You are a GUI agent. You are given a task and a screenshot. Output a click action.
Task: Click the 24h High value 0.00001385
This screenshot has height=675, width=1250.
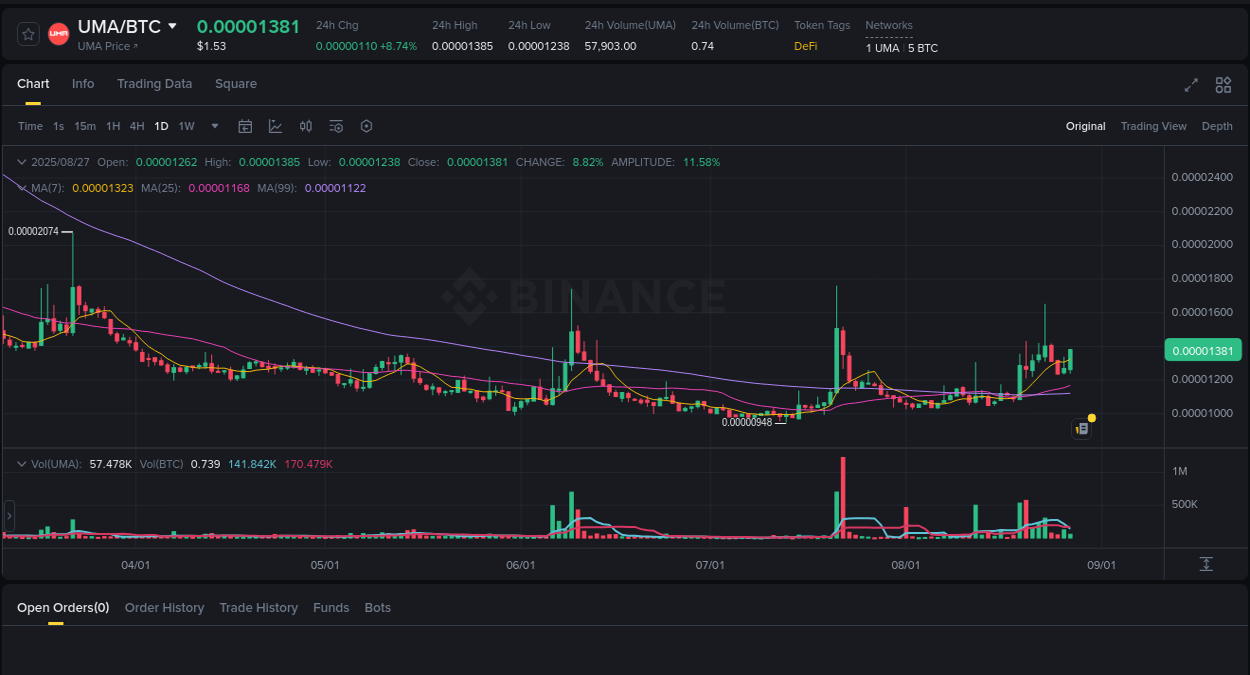tap(462, 46)
